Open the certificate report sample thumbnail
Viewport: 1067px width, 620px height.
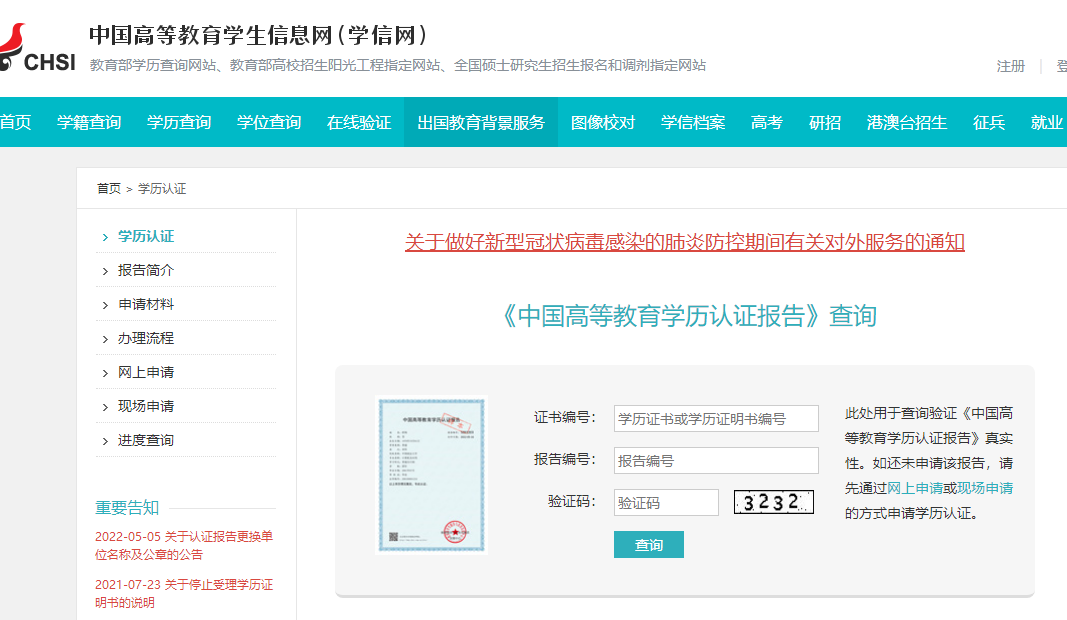(431, 475)
